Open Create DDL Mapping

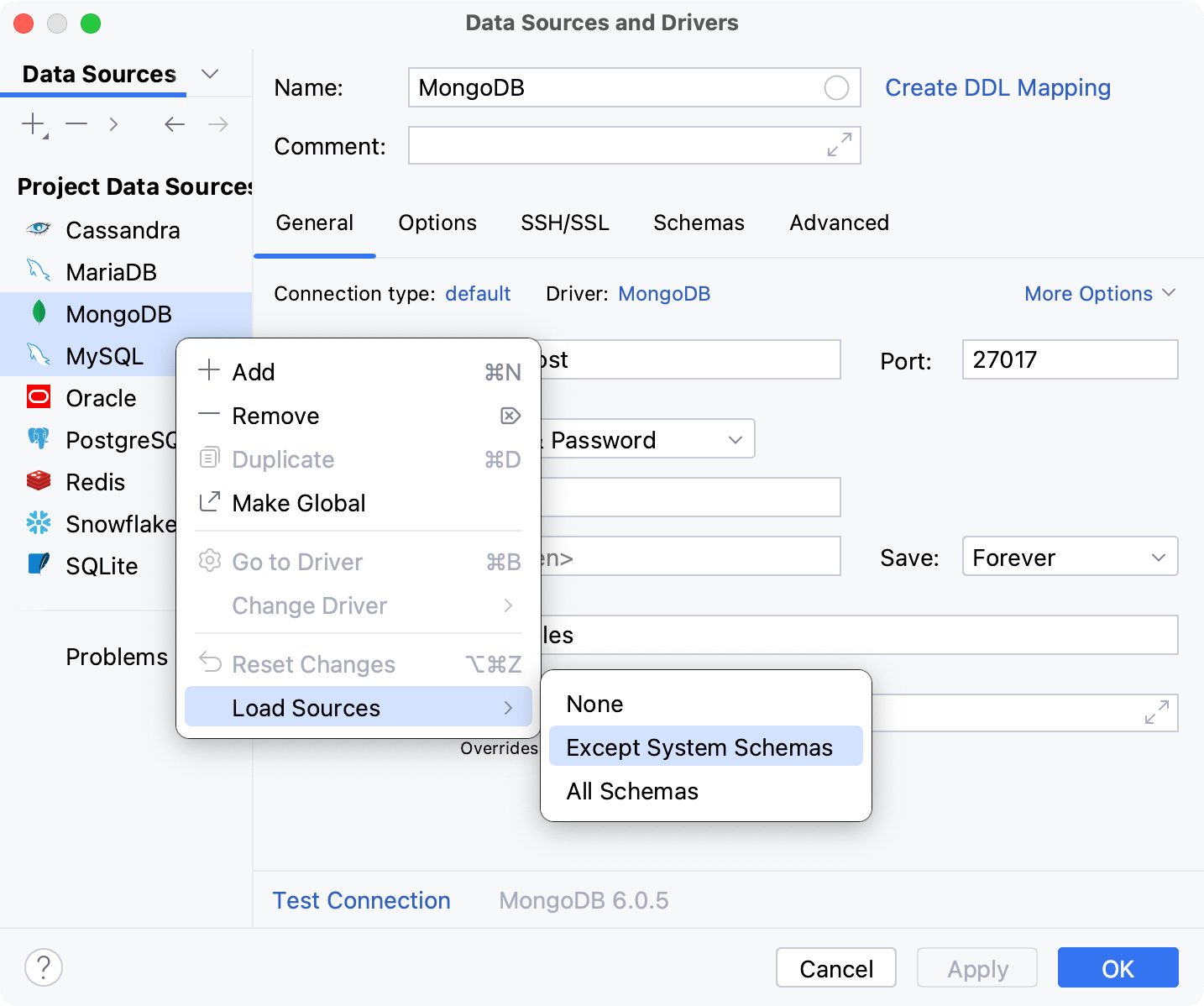[997, 87]
